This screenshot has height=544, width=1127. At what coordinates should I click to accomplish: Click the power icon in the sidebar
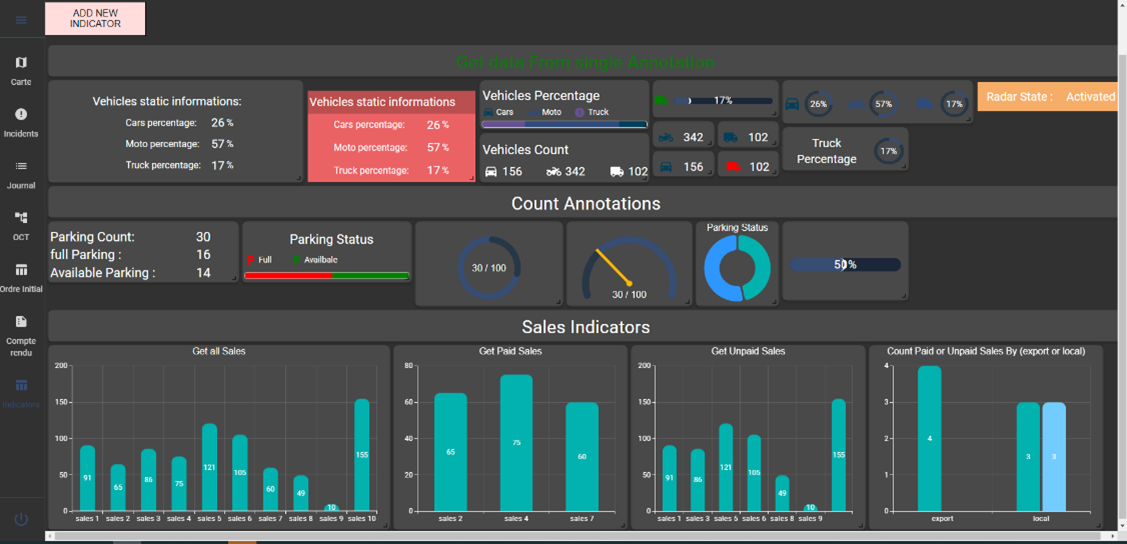coord(21,519)
